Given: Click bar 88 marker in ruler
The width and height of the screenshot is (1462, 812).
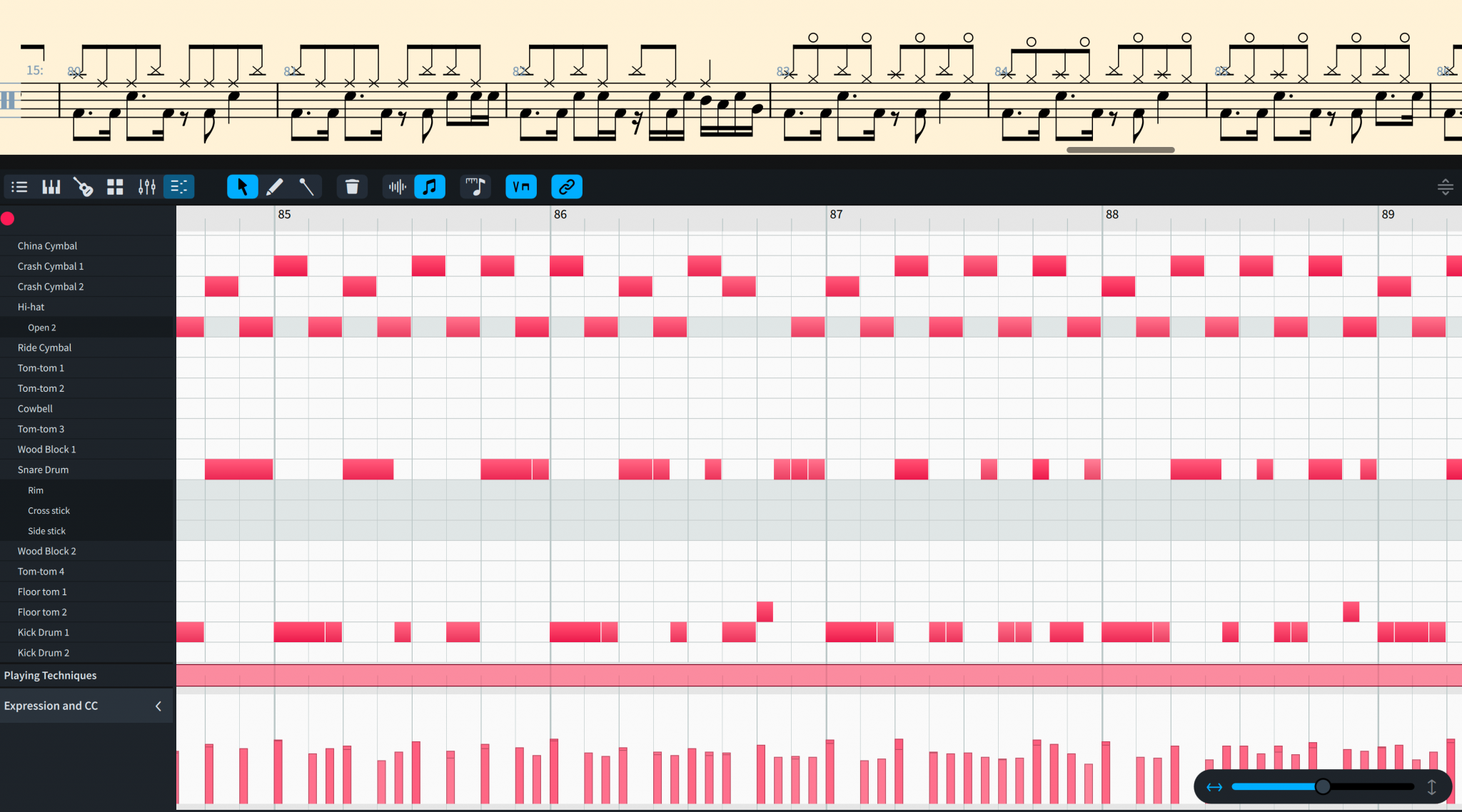Looking at the screenshot, I should (1112, 214).
